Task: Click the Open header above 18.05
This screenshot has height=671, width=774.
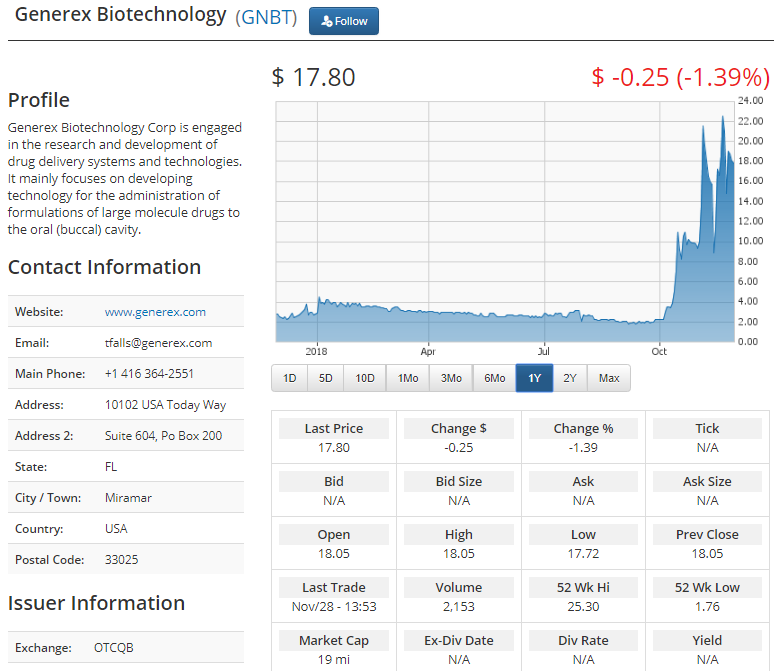Action: [334, 534]
